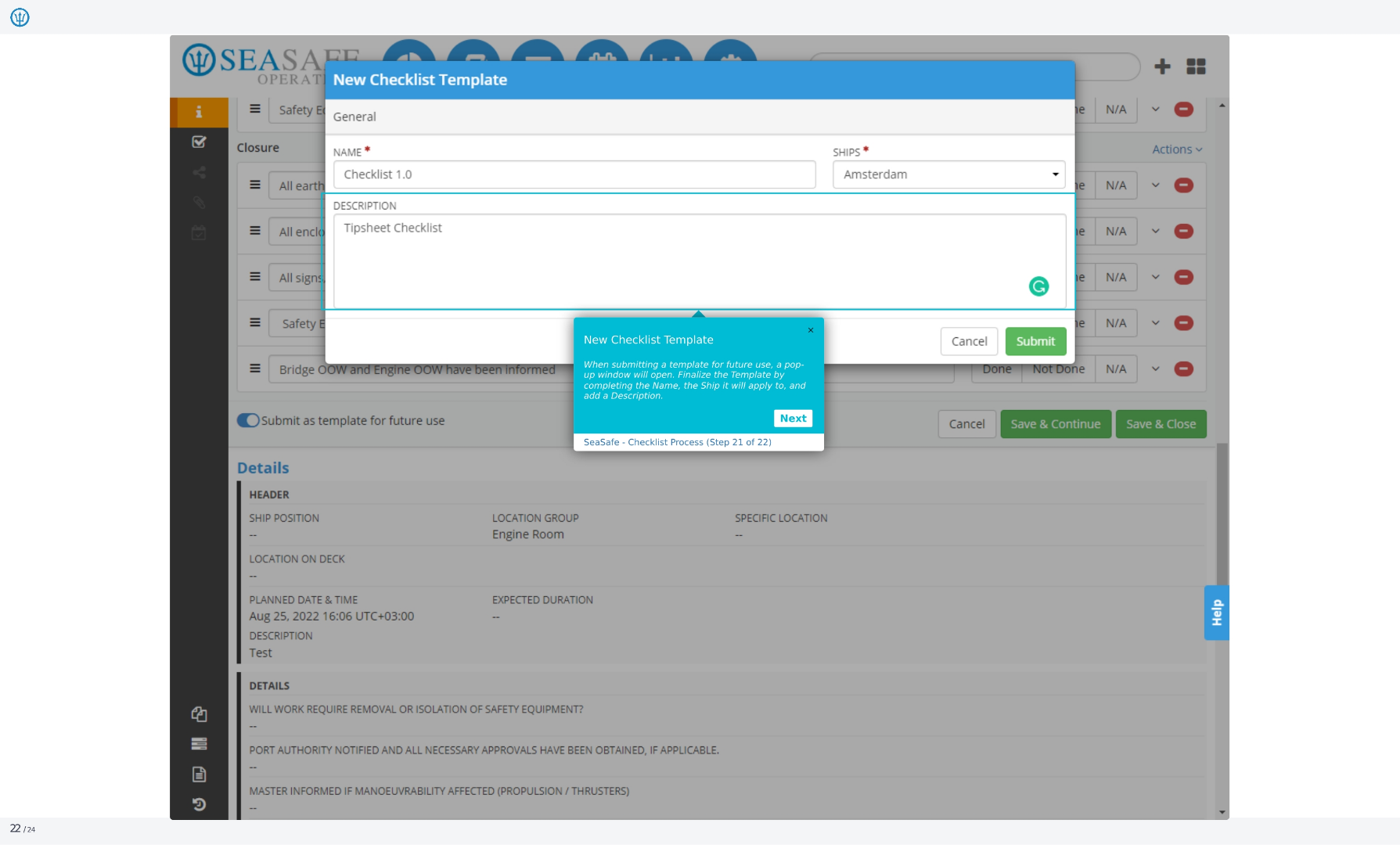Expand chevron on 'Bridge OOW' row
Screen dimensions: 1400x845
click(x=1155, y=369)
